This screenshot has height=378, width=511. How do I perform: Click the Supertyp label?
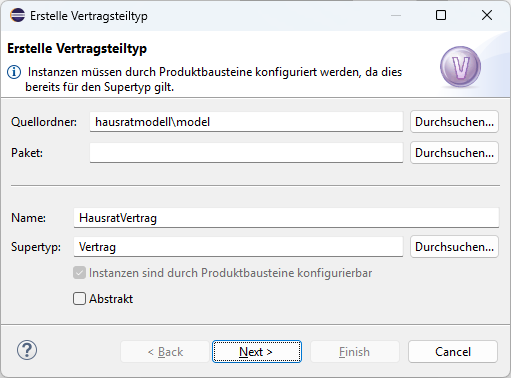click(36, 247)
